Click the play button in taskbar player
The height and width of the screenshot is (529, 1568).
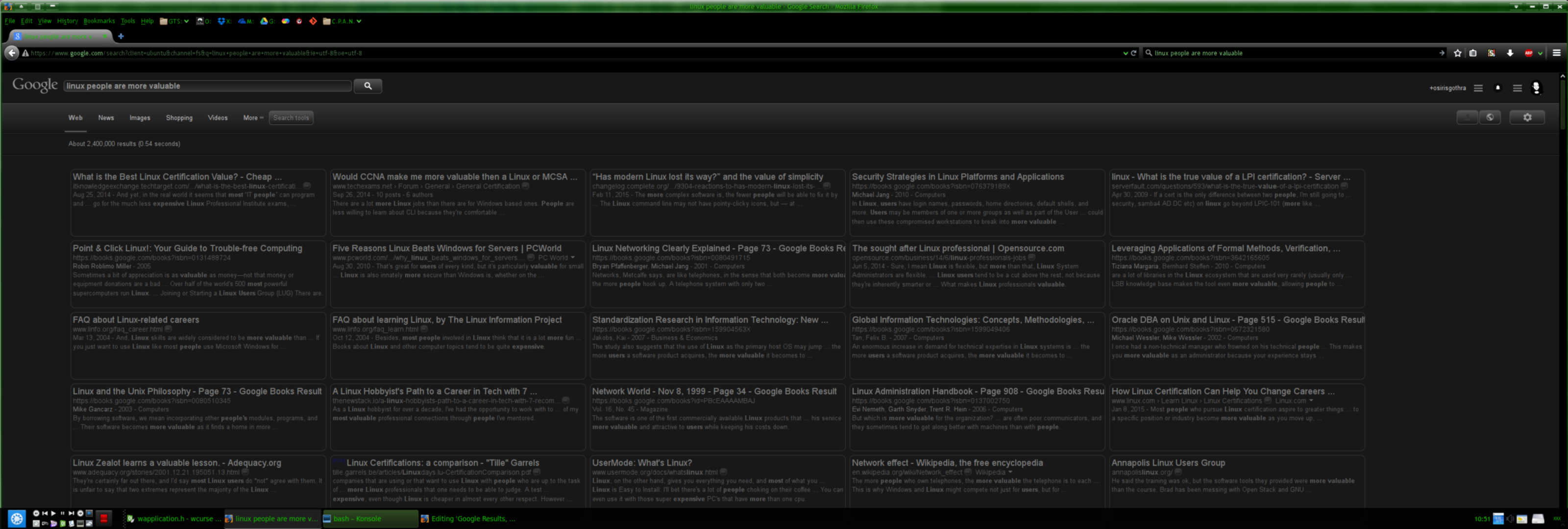pyautogui.click(x=53, y=513)
